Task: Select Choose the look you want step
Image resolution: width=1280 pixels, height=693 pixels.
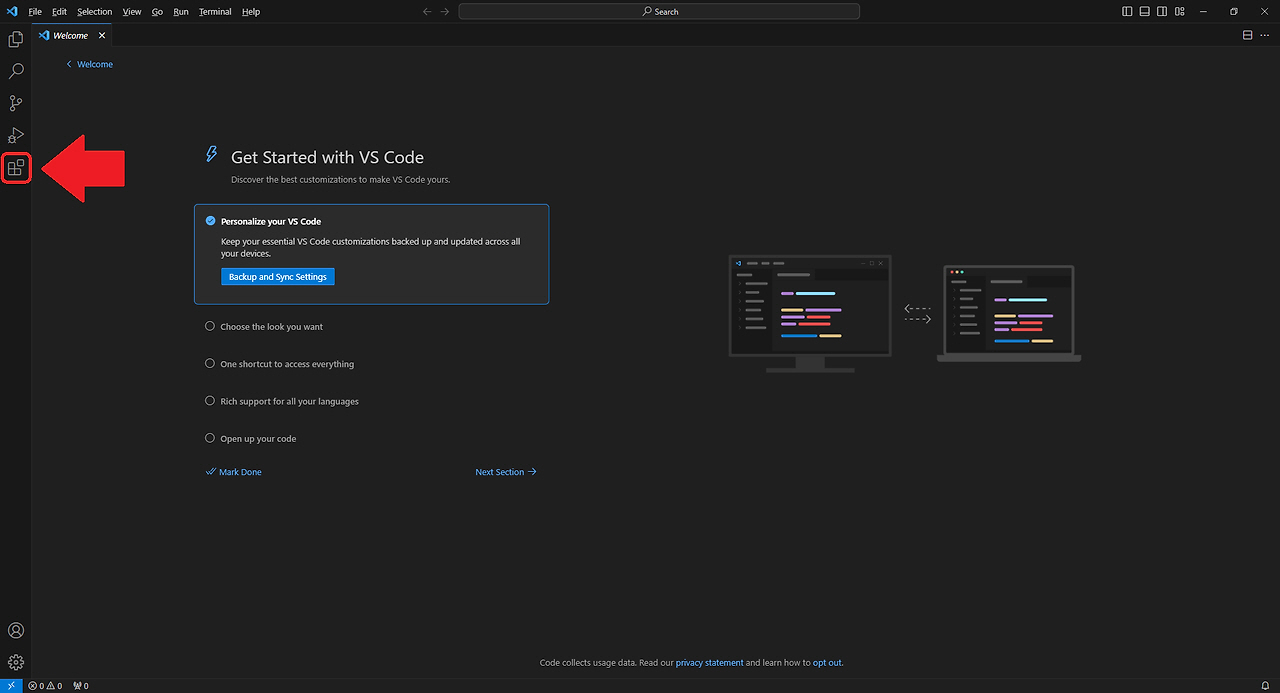Action: [x=272, y=327]
